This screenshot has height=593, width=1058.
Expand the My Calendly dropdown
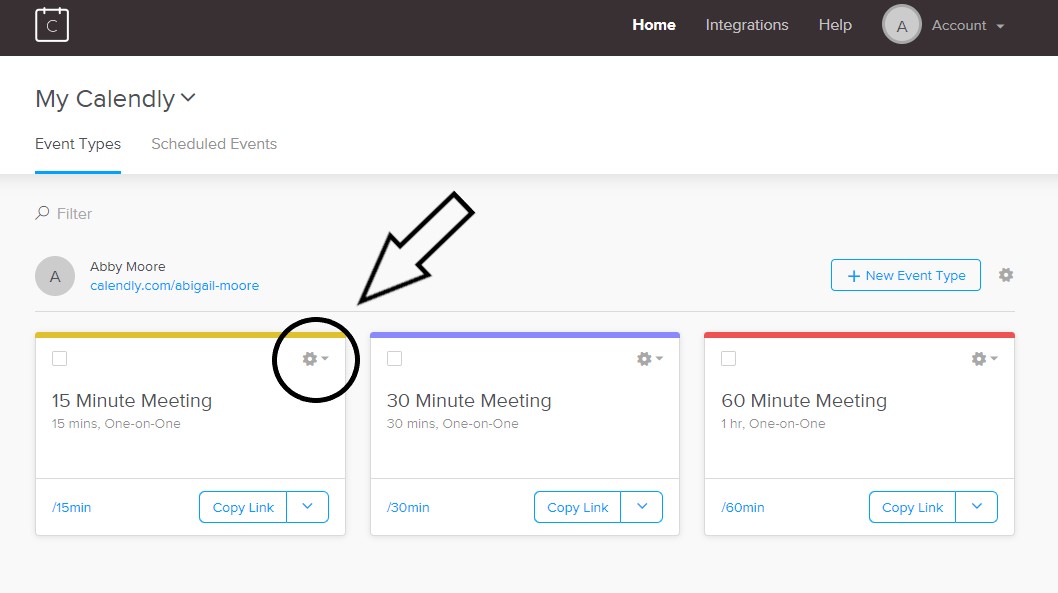tap(115, 98)
